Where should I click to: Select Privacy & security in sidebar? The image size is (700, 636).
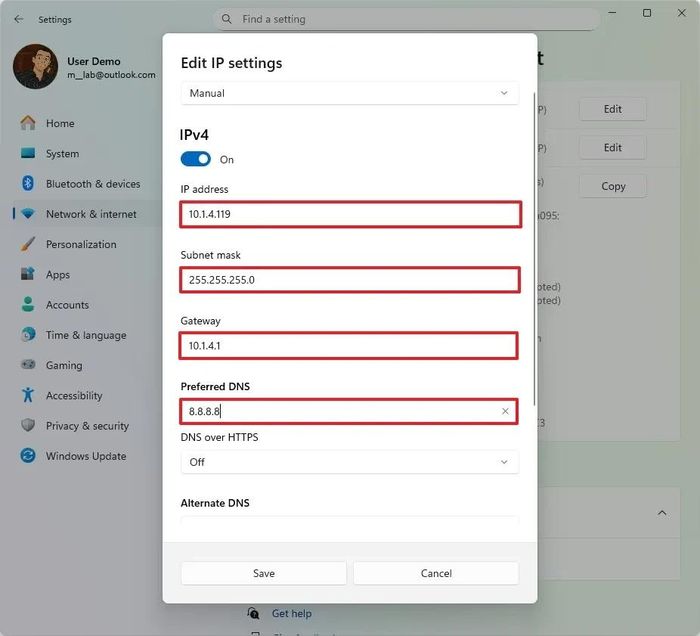coord(87,426)
